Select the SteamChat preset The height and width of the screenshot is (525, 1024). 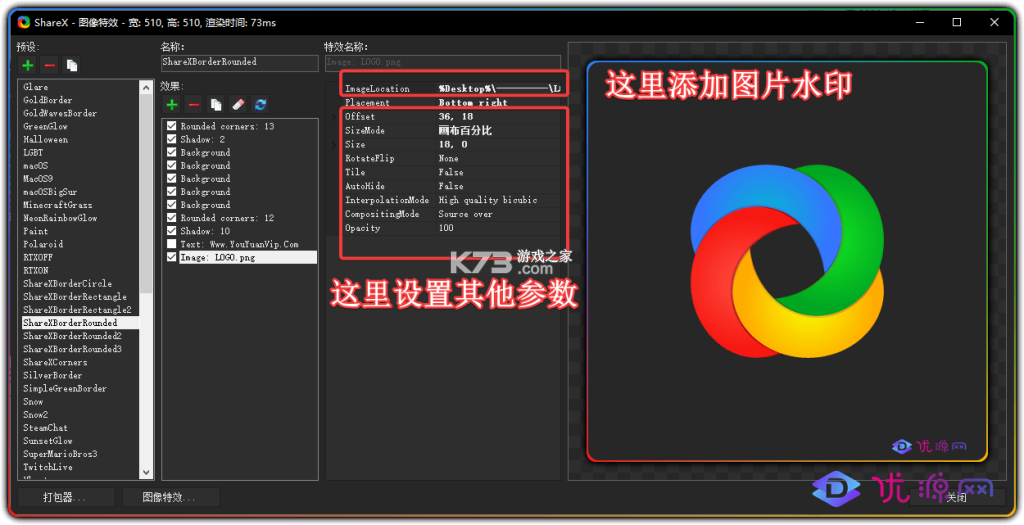tap(46, 428)
